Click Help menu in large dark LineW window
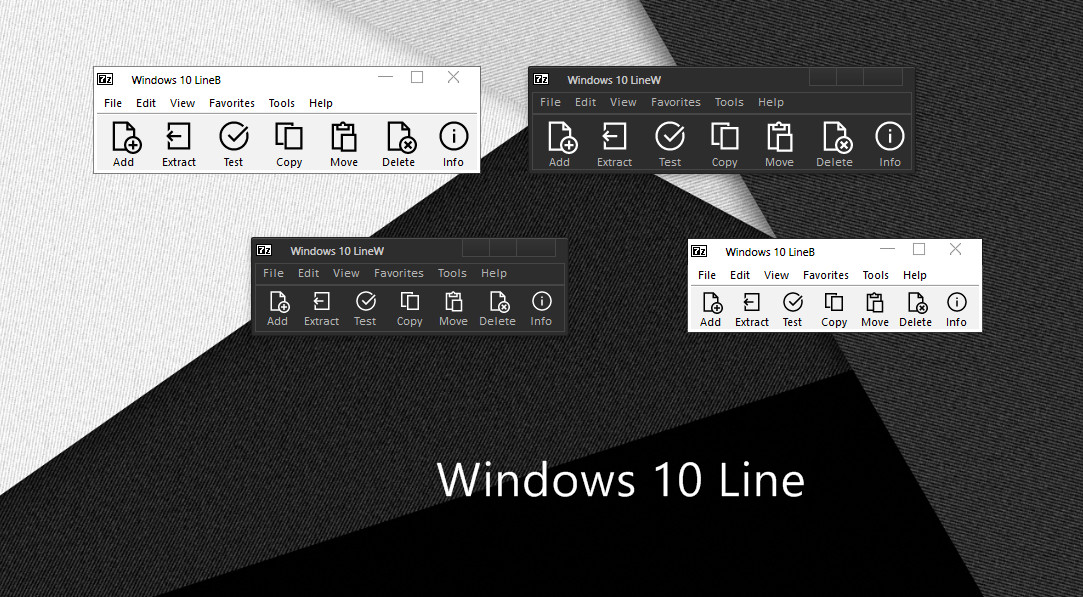The image size is (1083, 597). (771, 102)
